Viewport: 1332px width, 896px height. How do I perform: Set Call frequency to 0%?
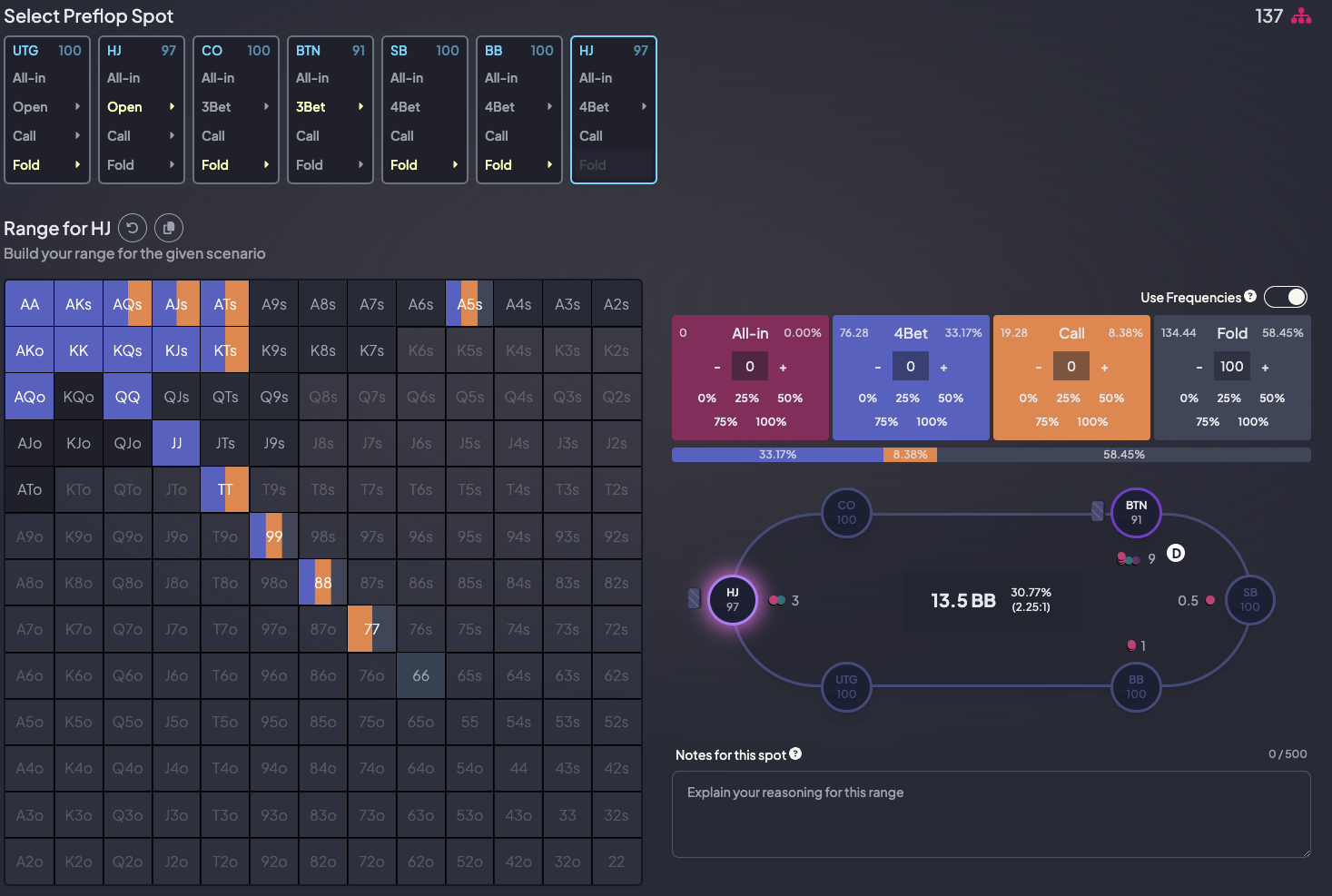coord(1028,398)
